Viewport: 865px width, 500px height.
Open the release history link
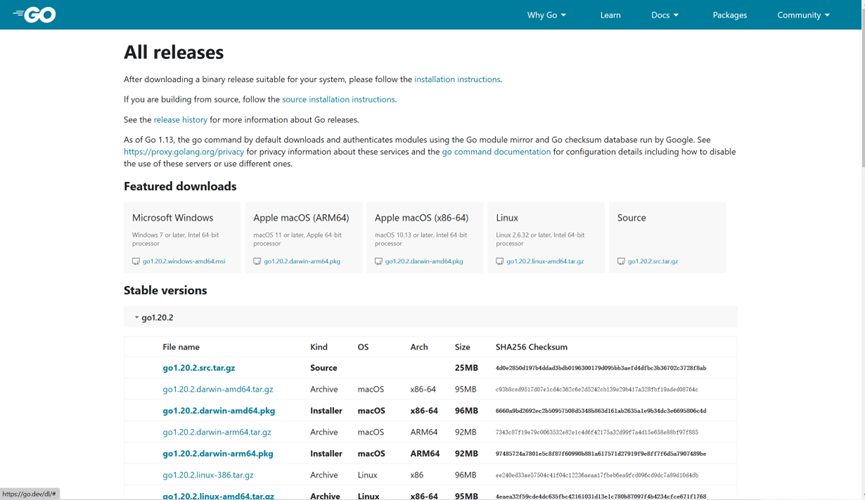coord(180,120)
